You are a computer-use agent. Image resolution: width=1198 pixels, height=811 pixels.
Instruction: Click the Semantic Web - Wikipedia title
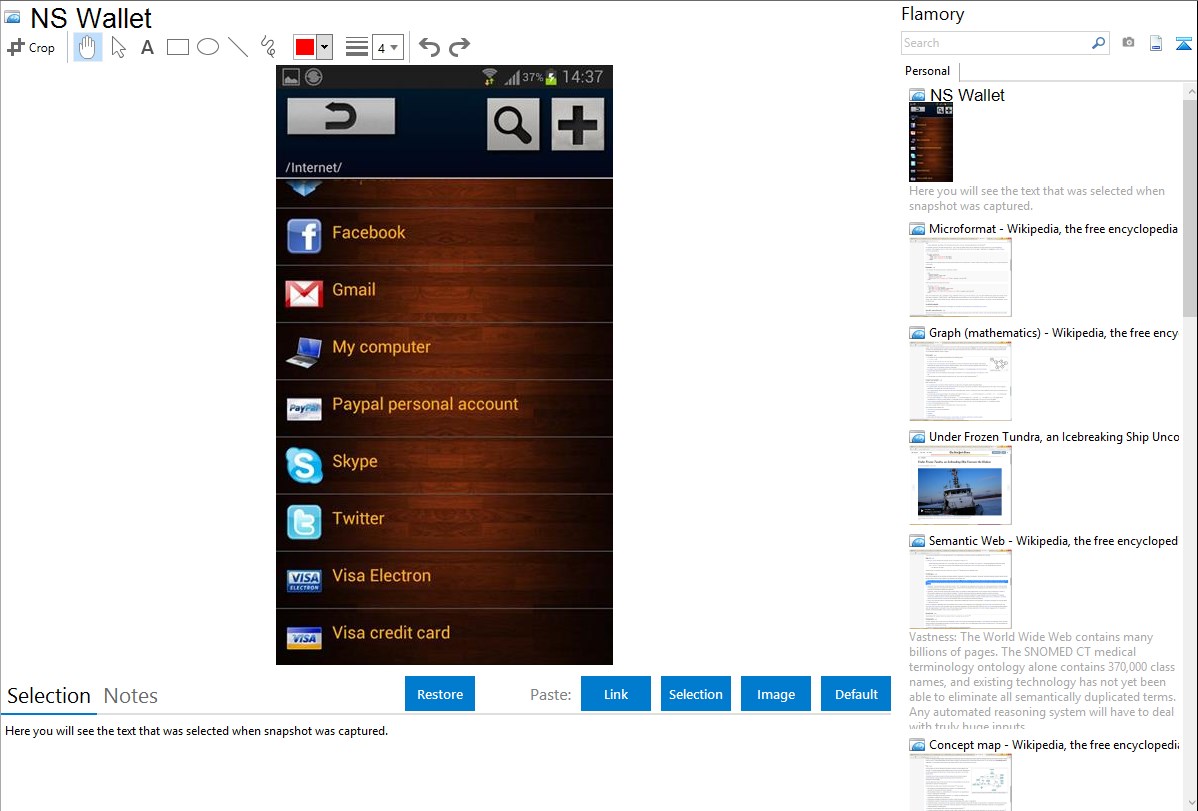(x=1053, y=540)
